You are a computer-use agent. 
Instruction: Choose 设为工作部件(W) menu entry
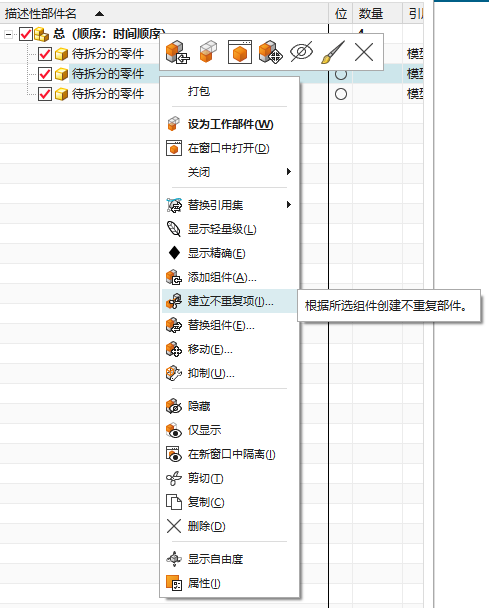point(230,124)
